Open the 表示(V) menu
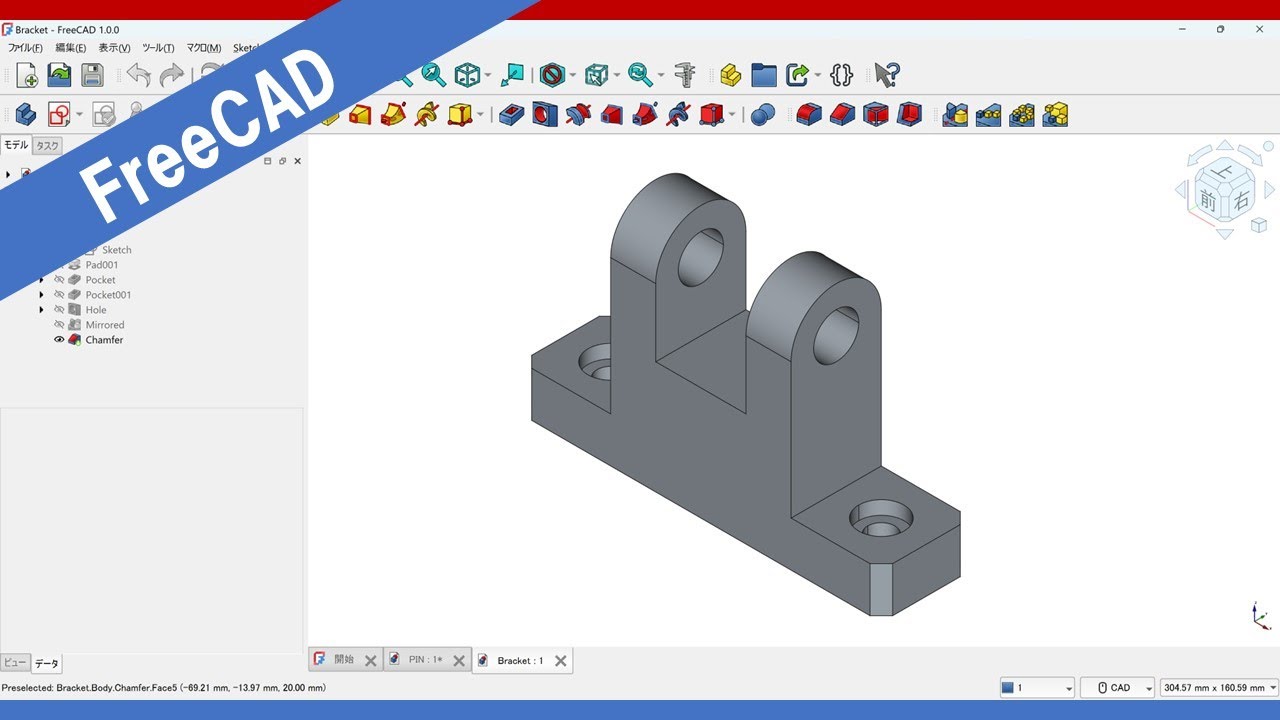Screen dimensions: 1280x720 click(114, 48)
